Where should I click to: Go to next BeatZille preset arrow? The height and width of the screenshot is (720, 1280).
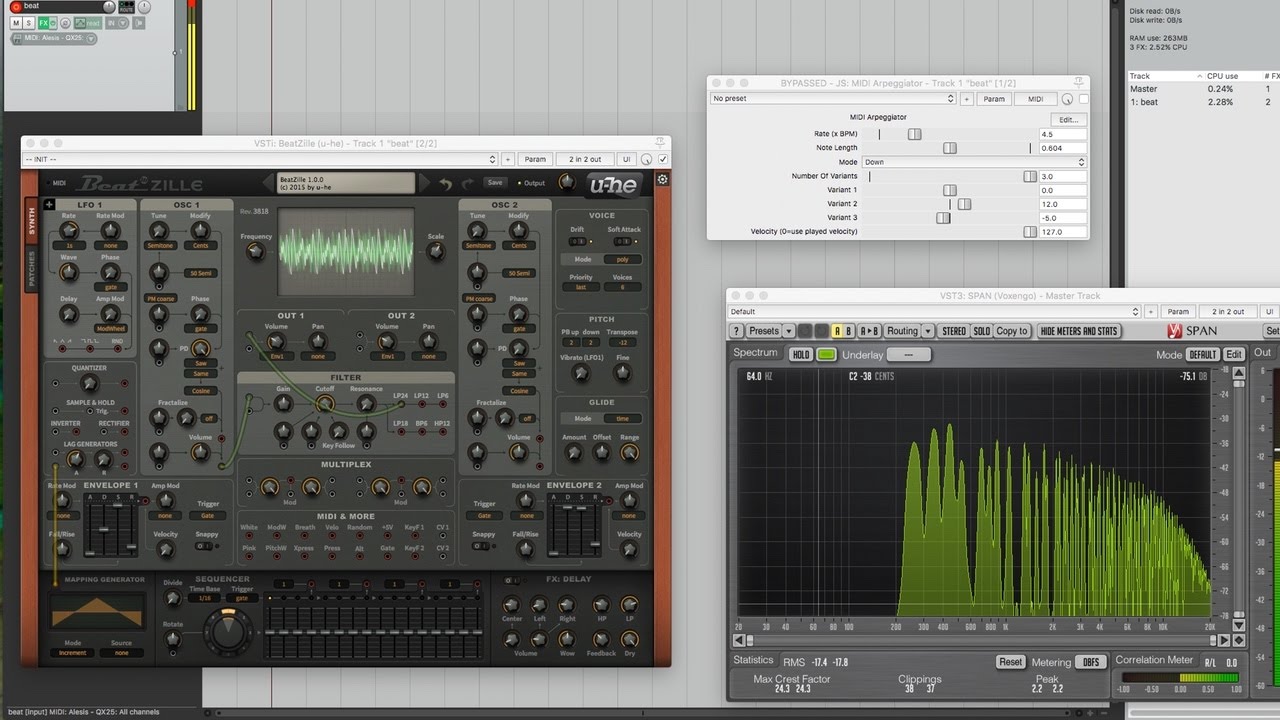click(x=426, y=183)
